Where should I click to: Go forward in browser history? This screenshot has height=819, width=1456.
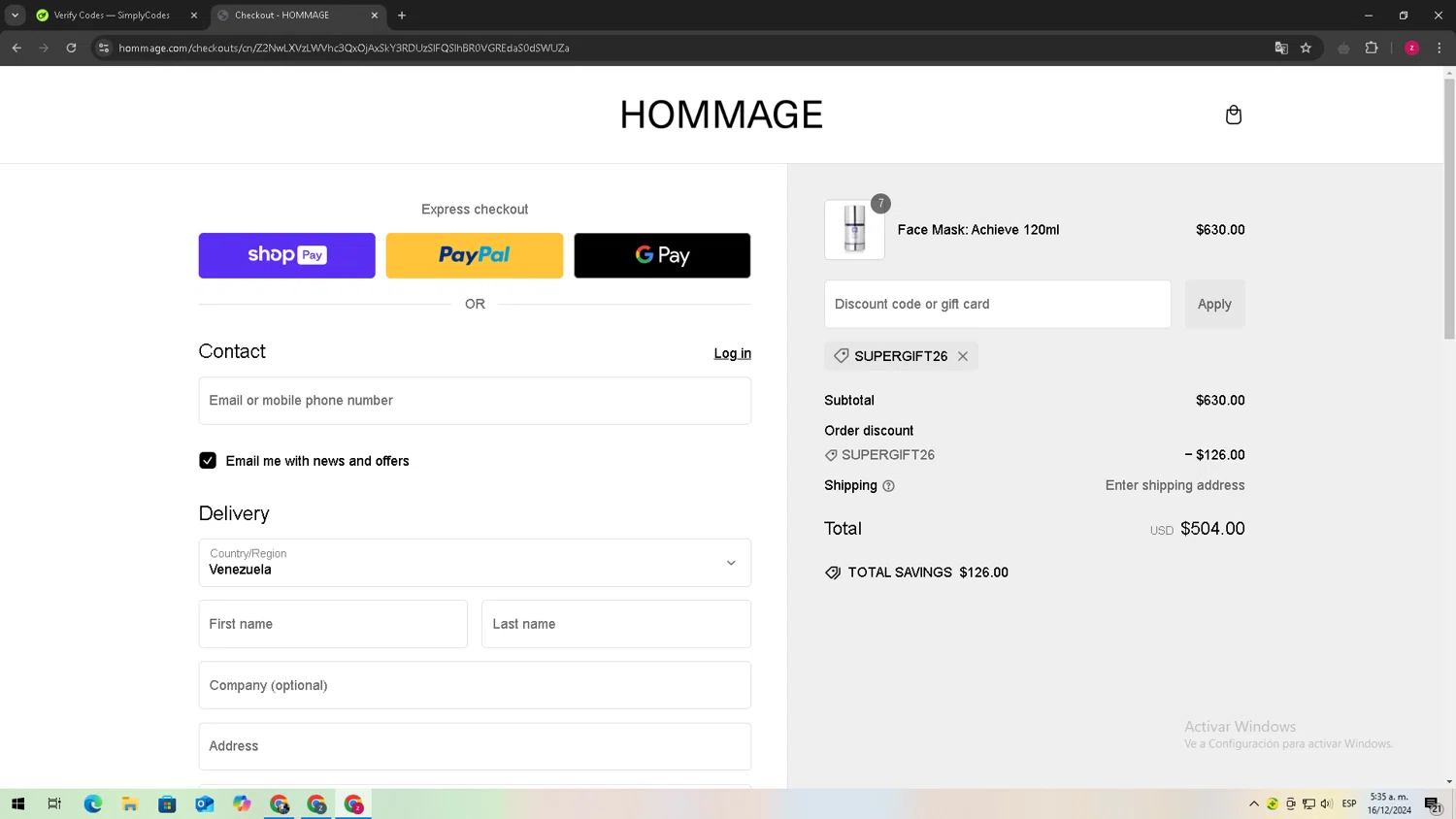(44, 48)
